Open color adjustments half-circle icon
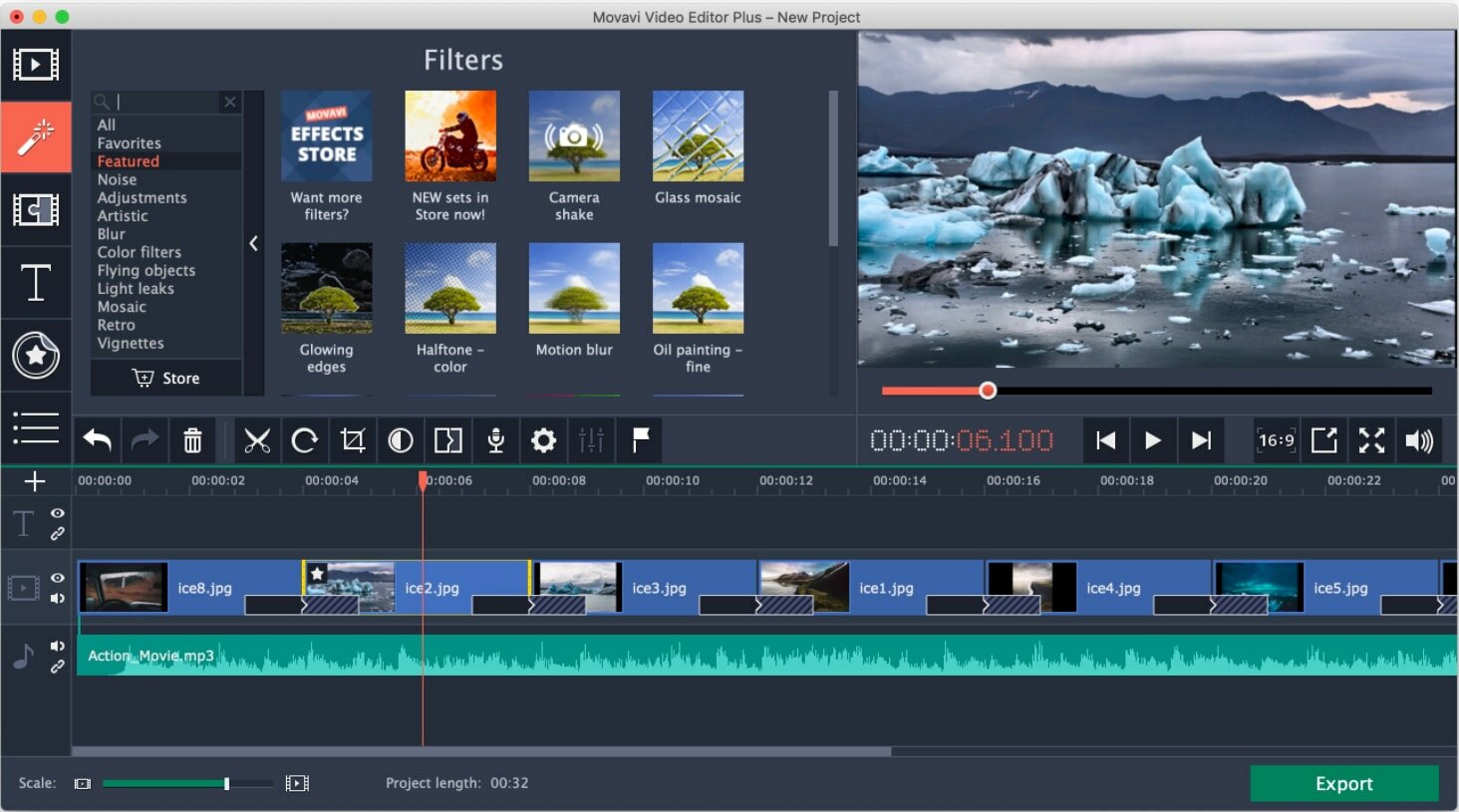The height and width of the screenshot is (812, 1459). click(x=401, y=440)
